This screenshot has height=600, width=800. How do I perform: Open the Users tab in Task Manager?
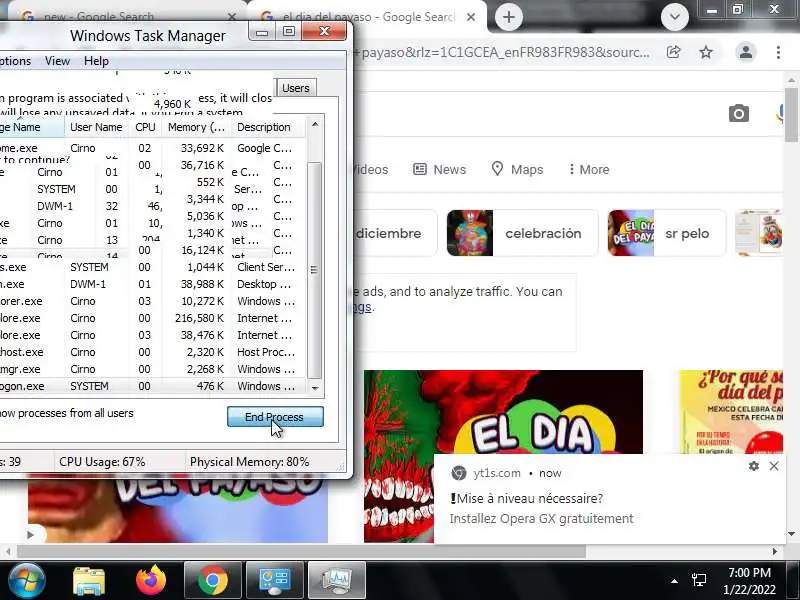[296, 88]
